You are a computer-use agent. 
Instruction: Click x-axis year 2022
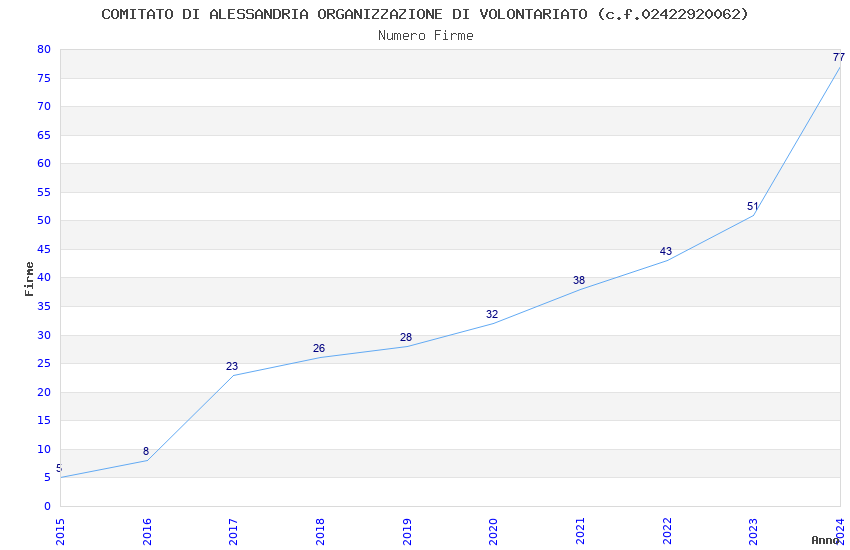[667, 531]
